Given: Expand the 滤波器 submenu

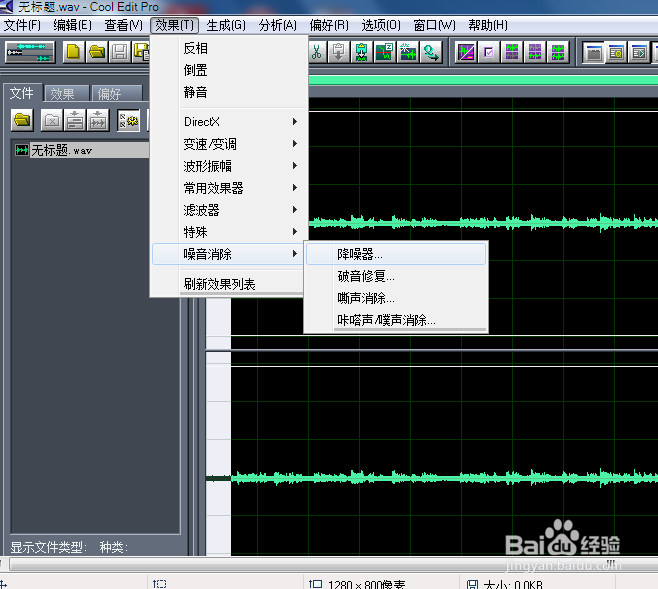Looking at the screenshot, I should tap(229, 210).
